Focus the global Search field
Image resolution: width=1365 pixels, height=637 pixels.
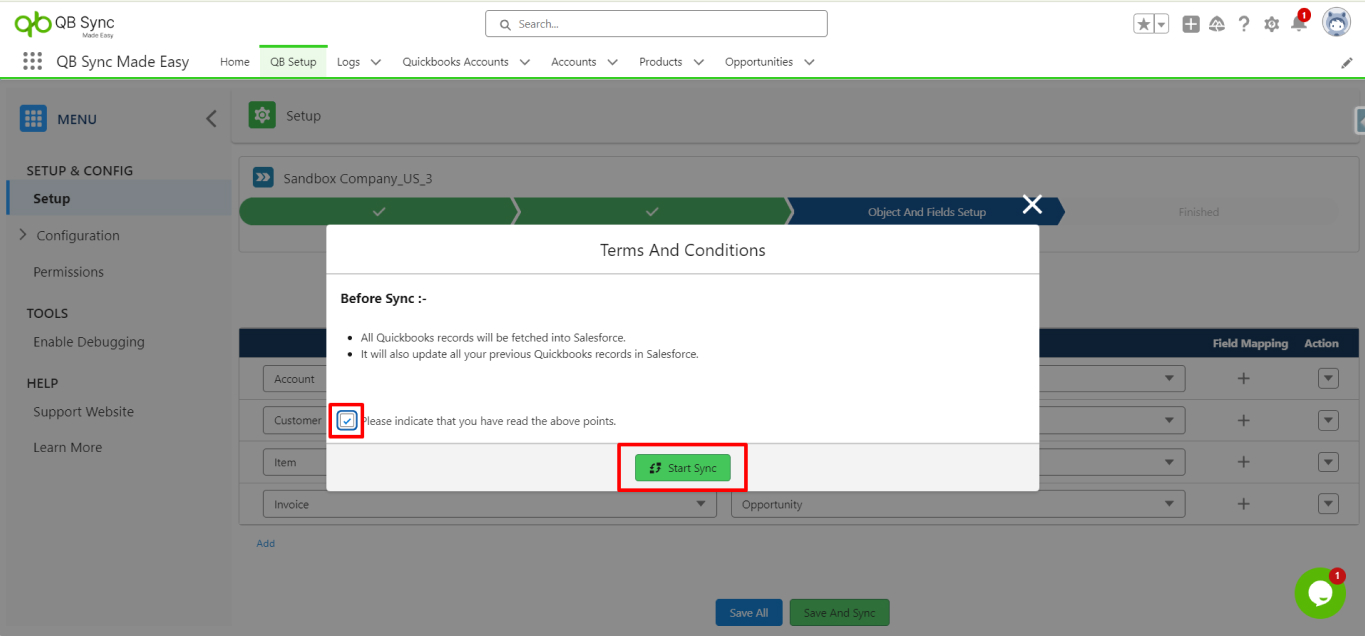656,24
